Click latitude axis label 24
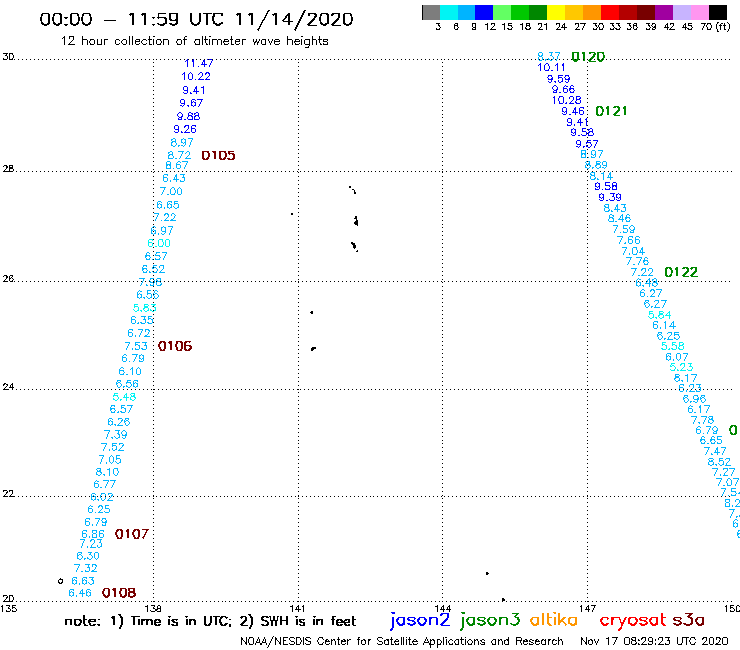This screenshot has width=740, height=650. [8, 387]
